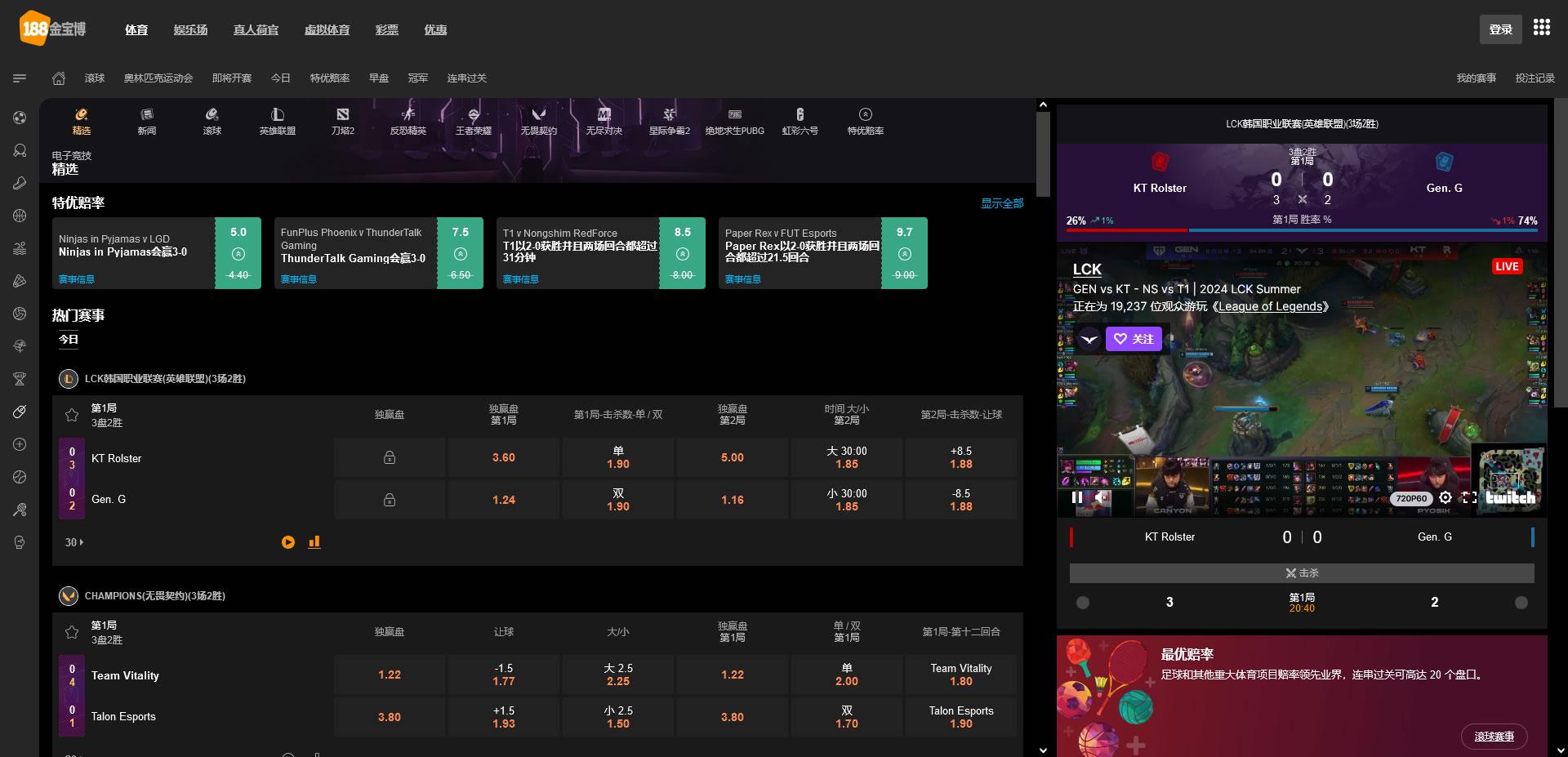1568x757 pixels.
Task: Click the Twitch logo in video player
Action: coord(1510,497)
